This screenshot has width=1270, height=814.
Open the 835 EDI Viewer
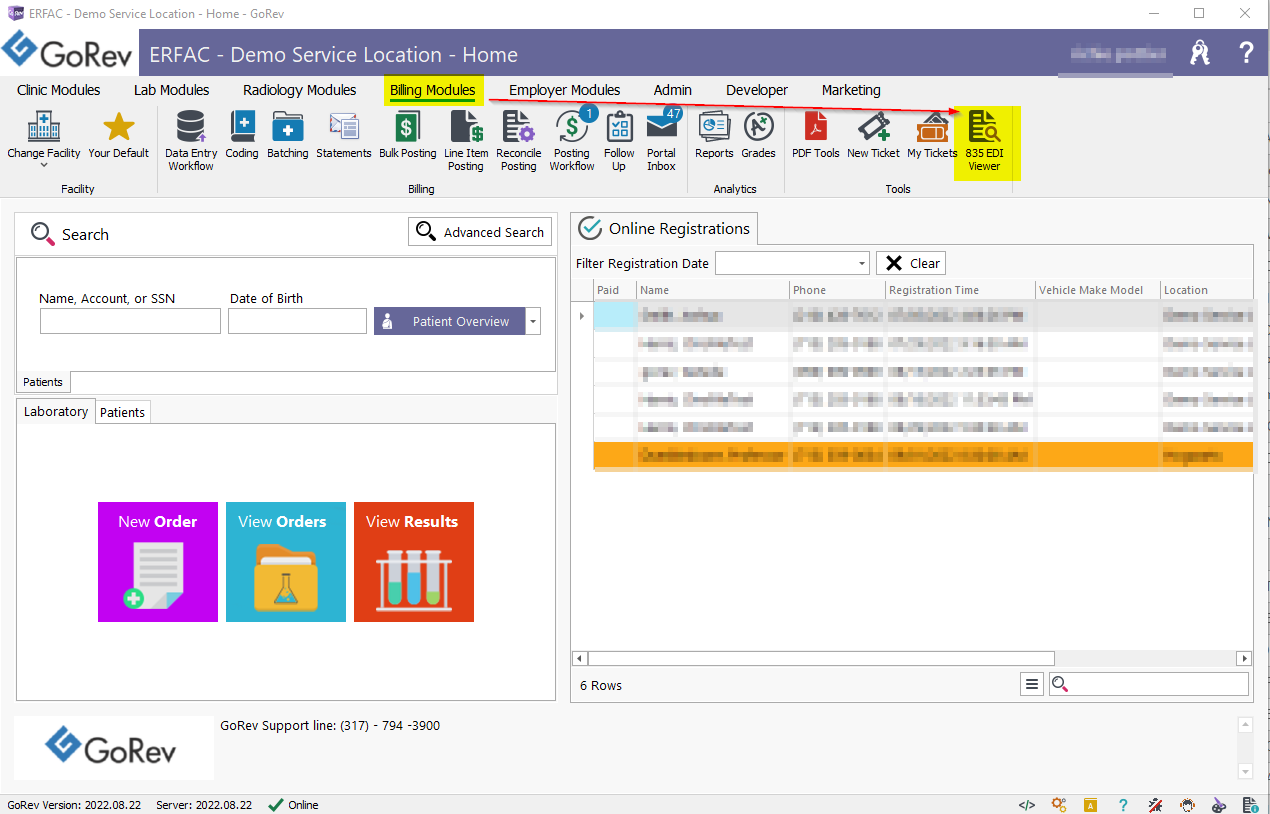(x=984, y=141)
